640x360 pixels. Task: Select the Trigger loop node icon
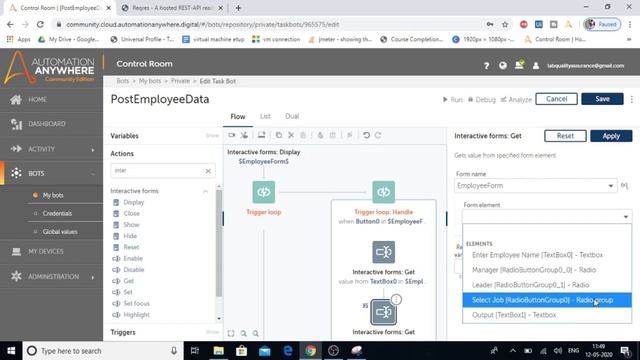(x=264, y=192)
